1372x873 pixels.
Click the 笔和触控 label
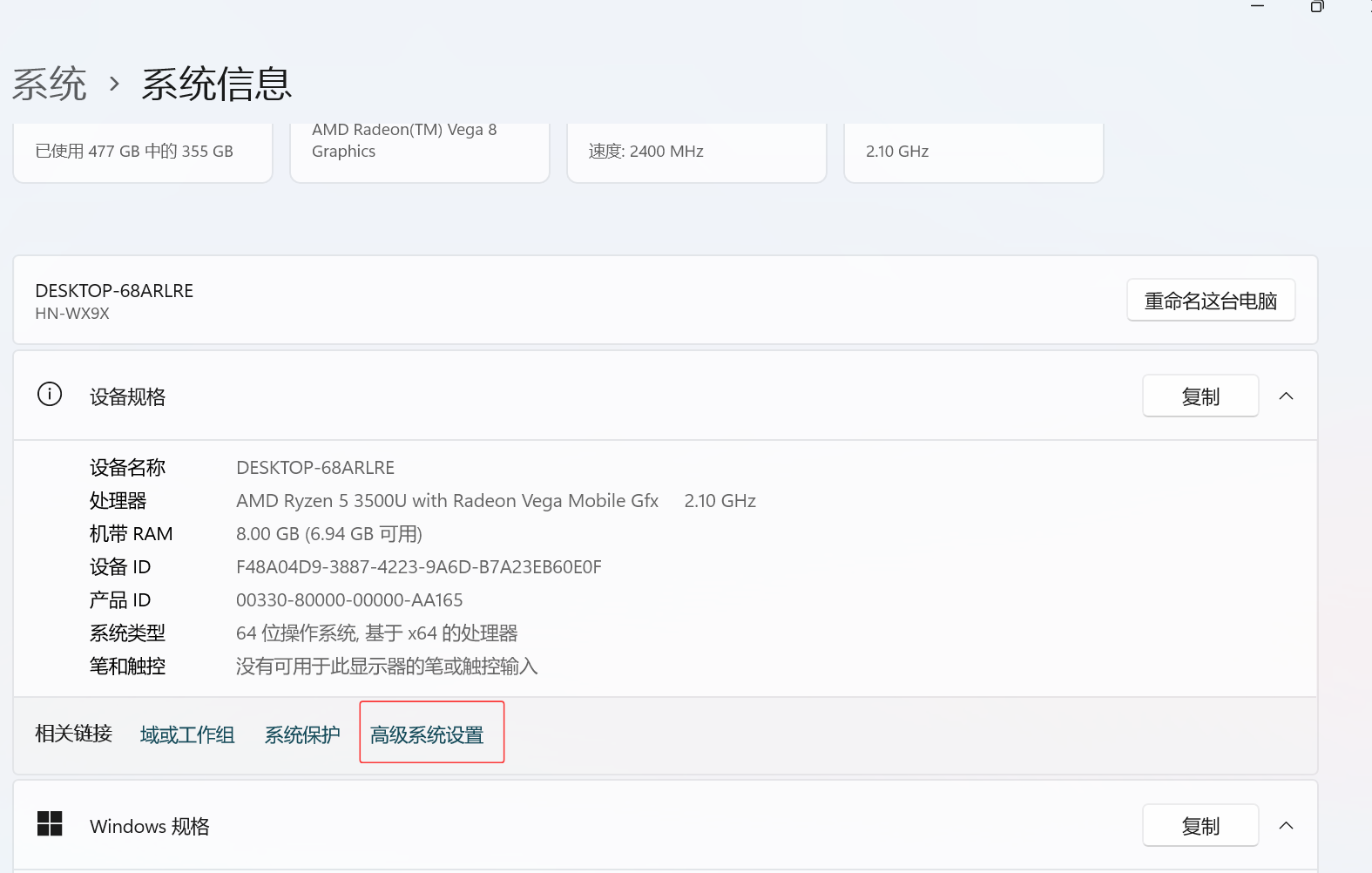127,667
